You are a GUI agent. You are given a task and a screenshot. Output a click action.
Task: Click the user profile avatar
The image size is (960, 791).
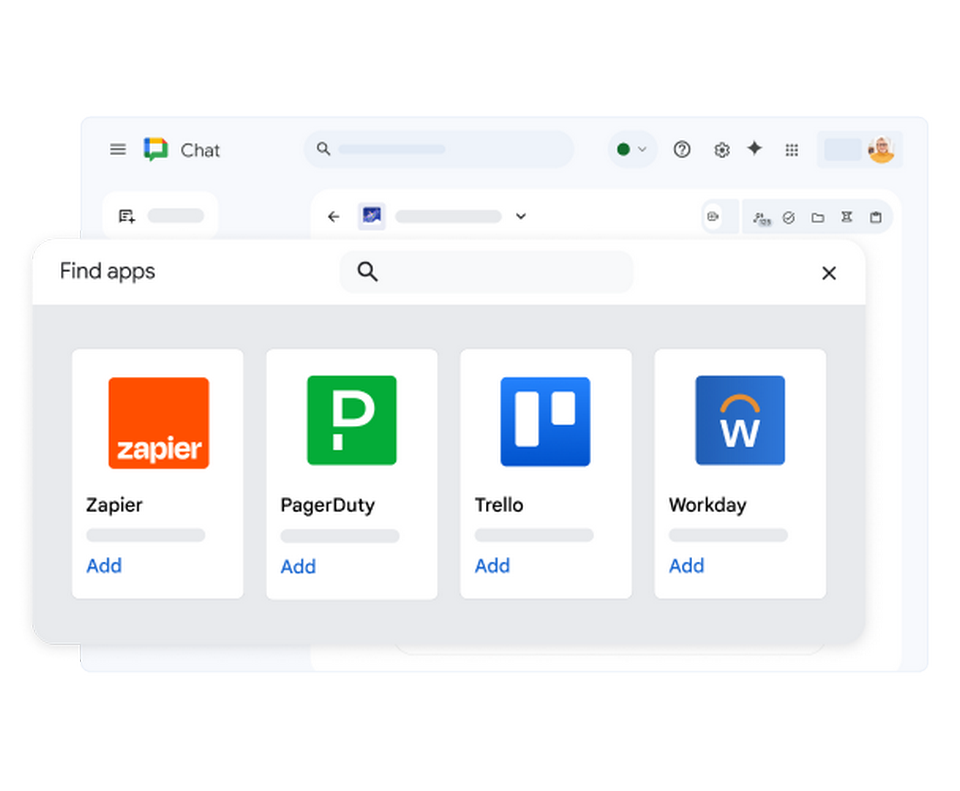[881, 150]
